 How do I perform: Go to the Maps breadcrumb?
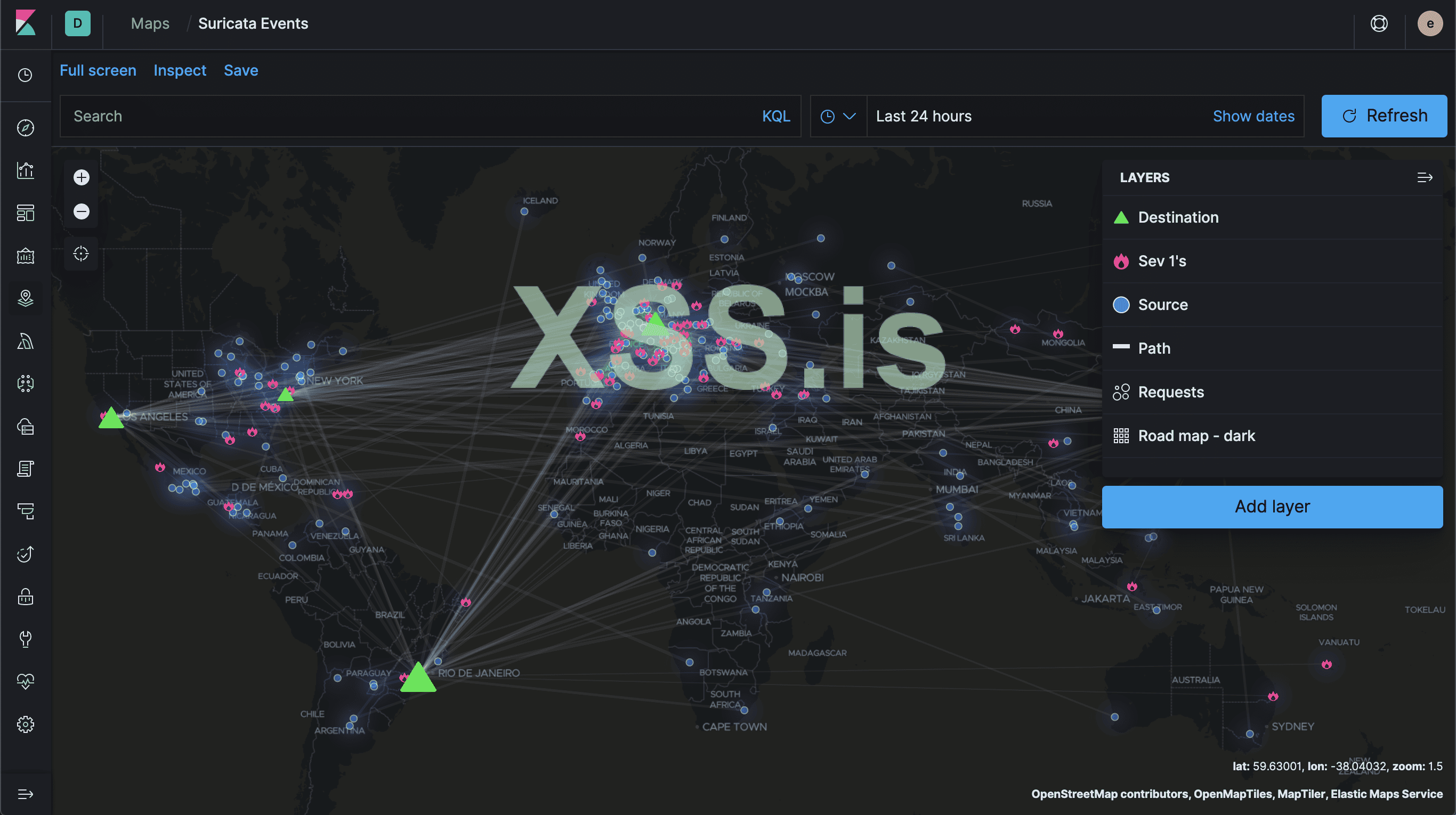[x=150, y=24]
